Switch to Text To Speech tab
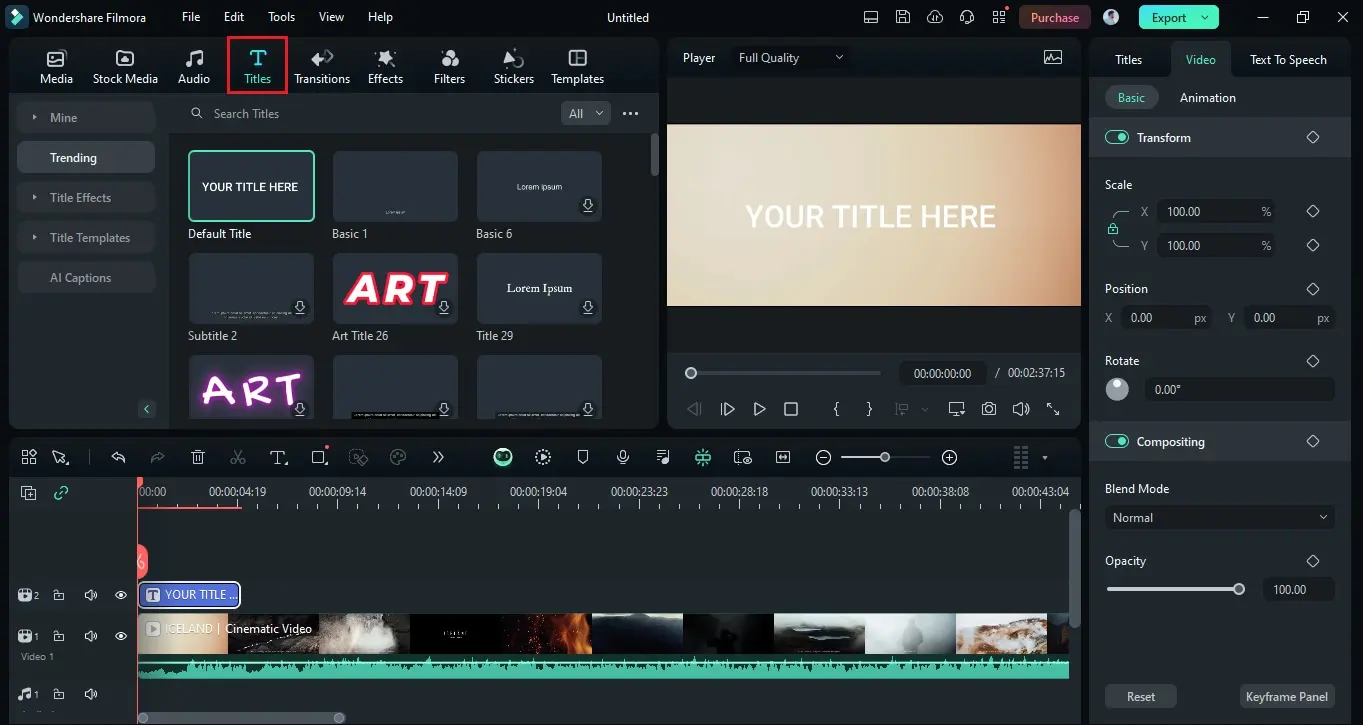The image size is (1363, 725). (x=1288, y=60)
